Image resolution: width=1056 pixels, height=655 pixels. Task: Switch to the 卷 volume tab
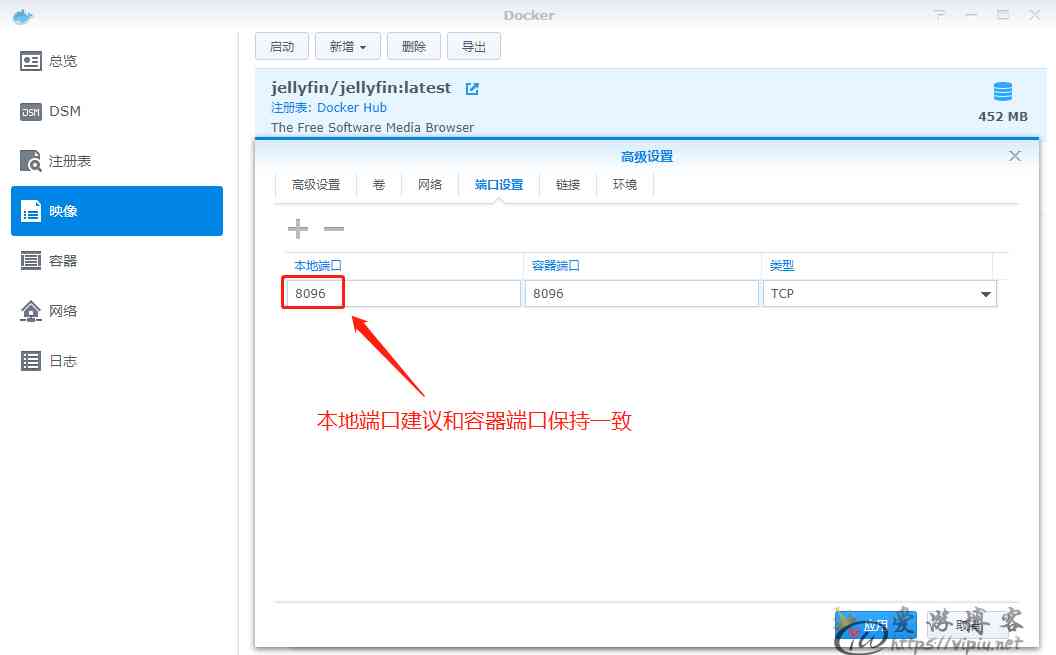pos(379,184)
